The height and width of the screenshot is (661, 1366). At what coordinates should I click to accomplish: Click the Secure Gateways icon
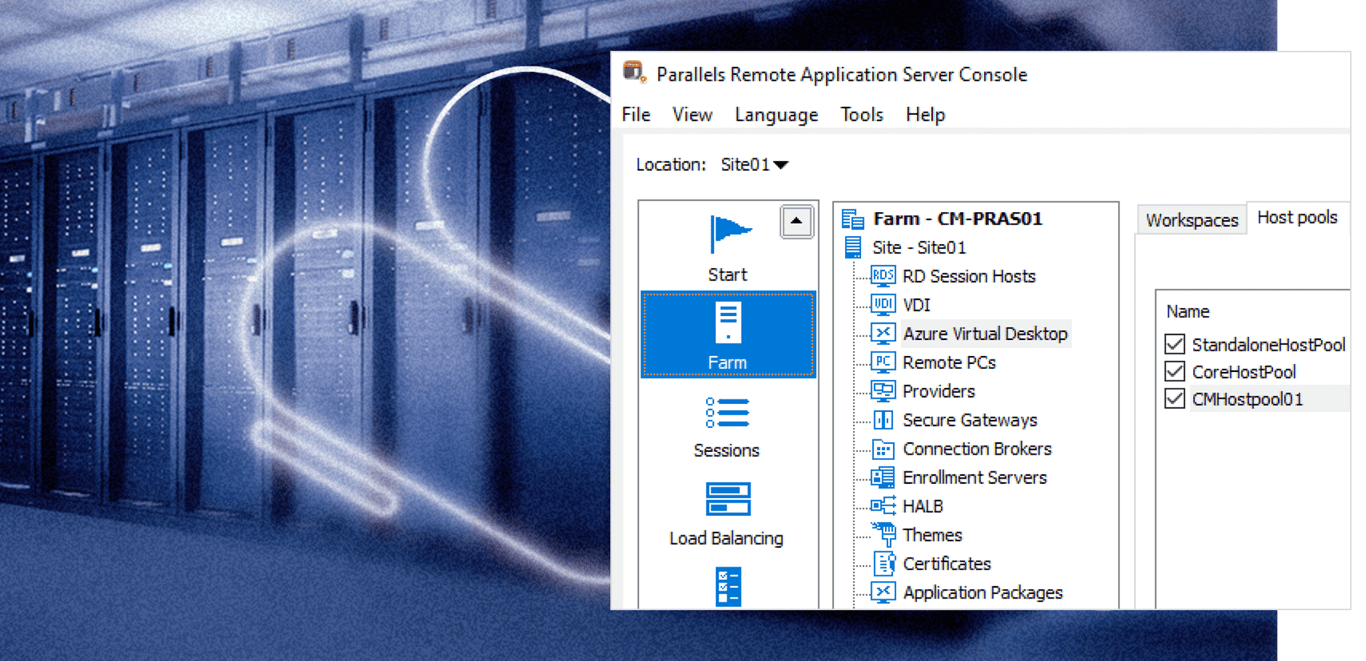(883, 420)
